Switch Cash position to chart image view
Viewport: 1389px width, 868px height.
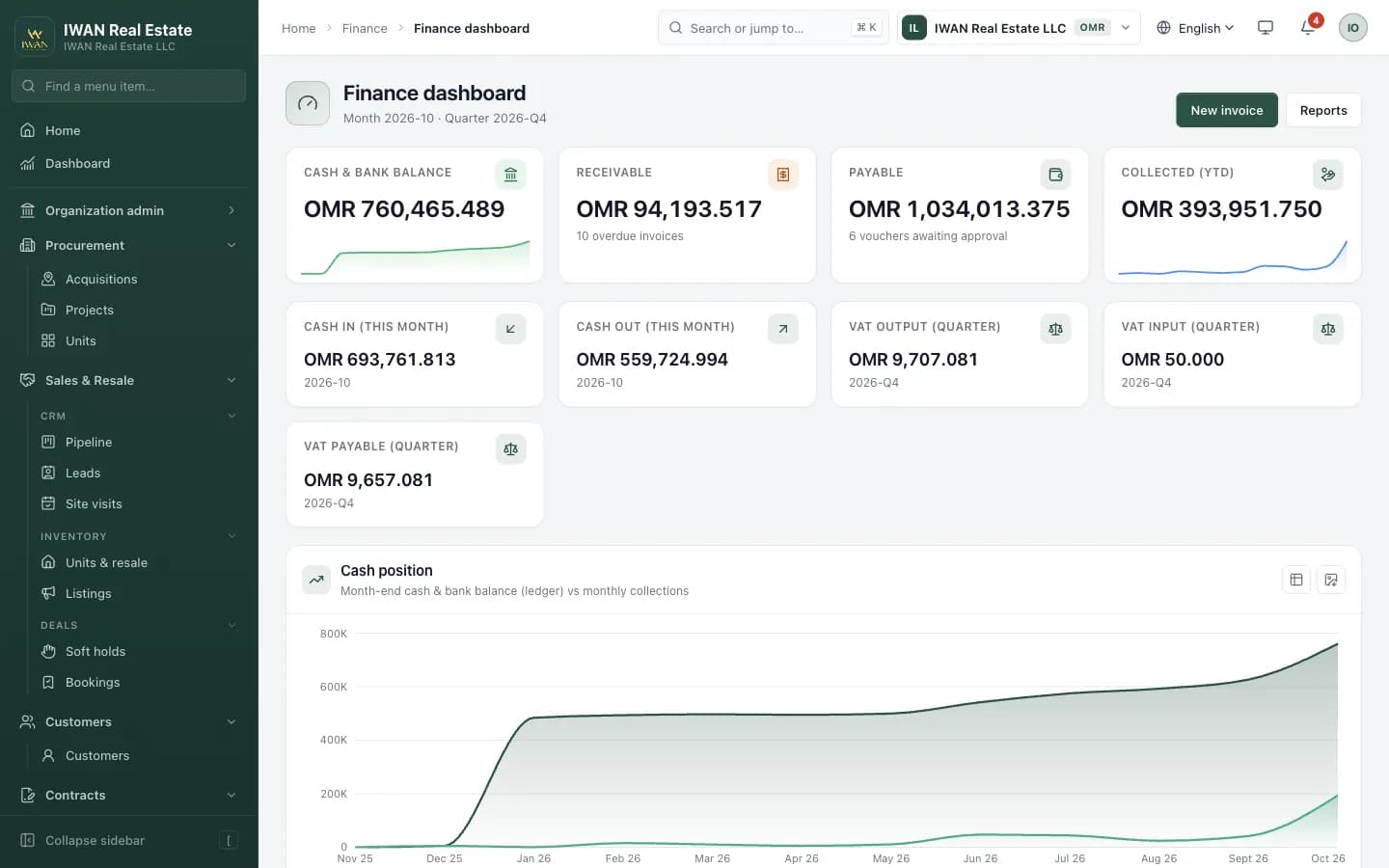(x=1331, y=580)
